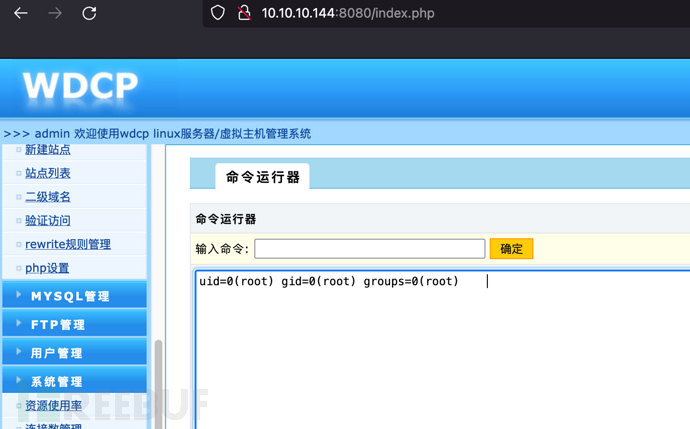The image size is (690, 429).
Task: Click the insecure connection lock icon
Action: [244, 13]
